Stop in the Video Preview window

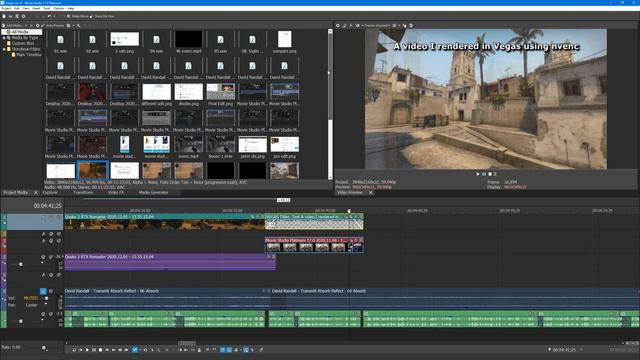click(x=490, y=174)
